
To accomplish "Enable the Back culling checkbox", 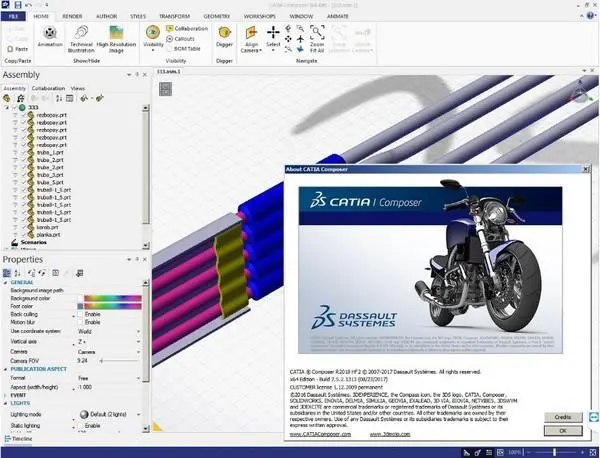I will pos(80,314).
